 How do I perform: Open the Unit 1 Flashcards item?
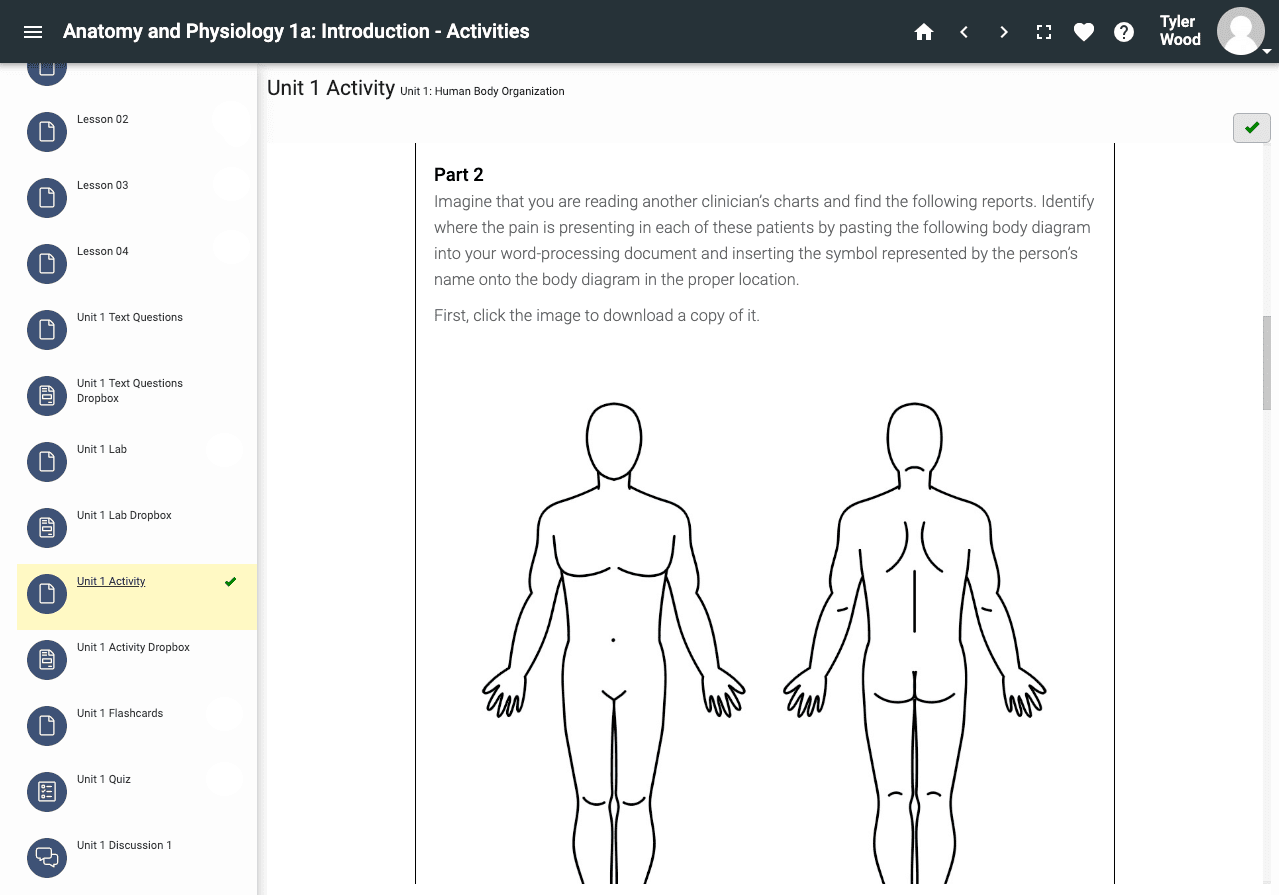tap(120, 714)
